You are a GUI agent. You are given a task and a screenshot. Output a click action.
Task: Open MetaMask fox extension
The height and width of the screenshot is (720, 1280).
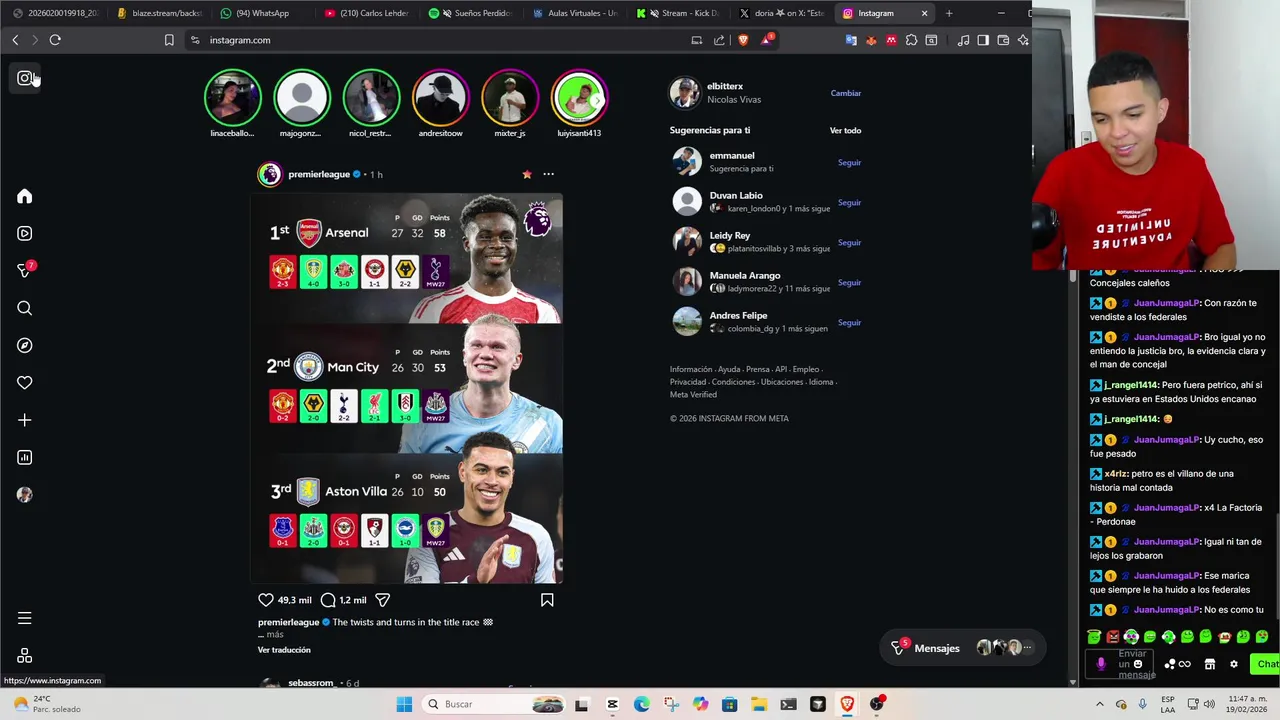(x=871, y=40)
